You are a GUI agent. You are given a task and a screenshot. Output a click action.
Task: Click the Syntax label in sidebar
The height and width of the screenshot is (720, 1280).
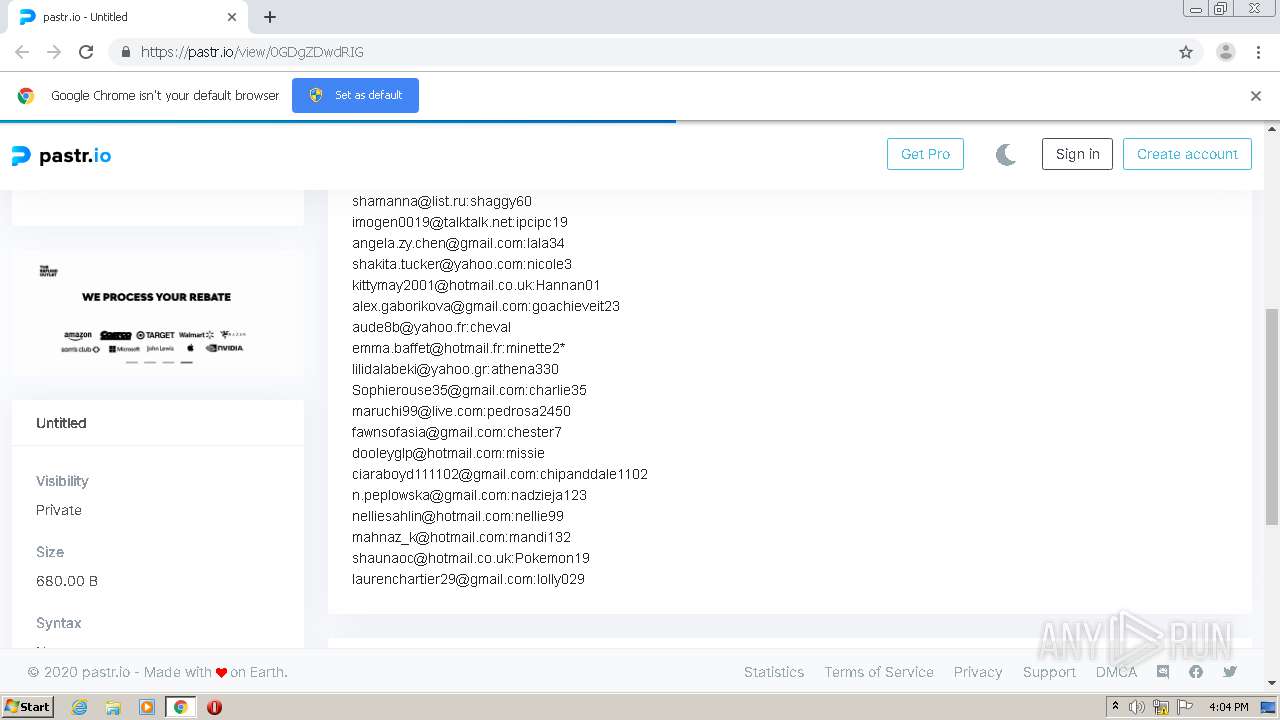pyautogui.click(x=58, y=623)
